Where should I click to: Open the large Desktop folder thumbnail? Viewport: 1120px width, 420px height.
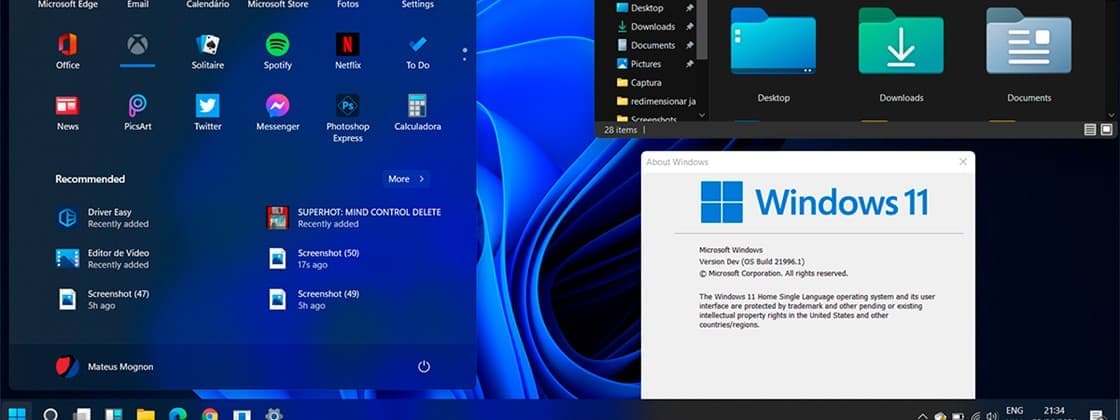click(774, 41)
